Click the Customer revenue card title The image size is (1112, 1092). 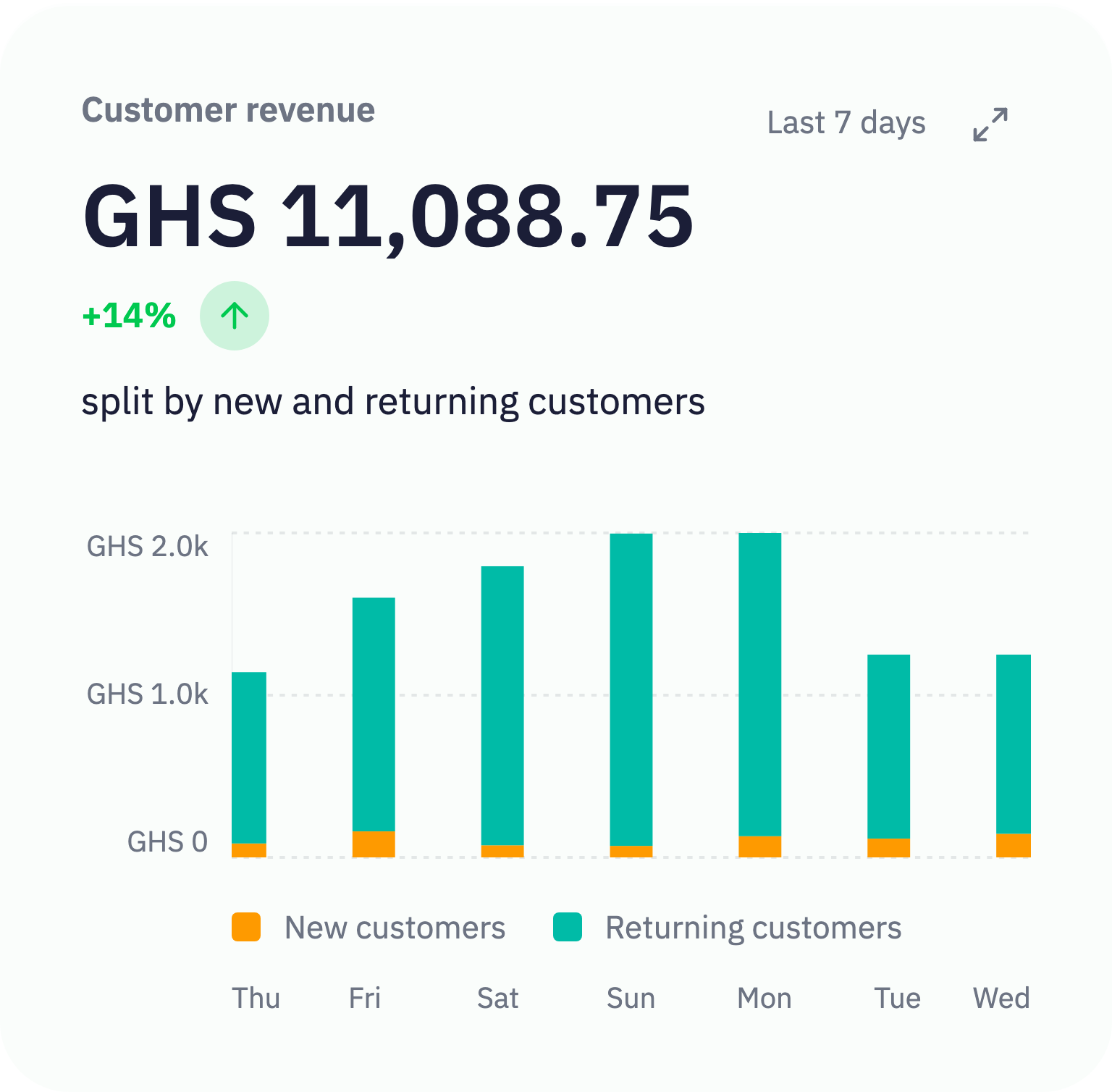pyautogui.click(x=228, y=110)
